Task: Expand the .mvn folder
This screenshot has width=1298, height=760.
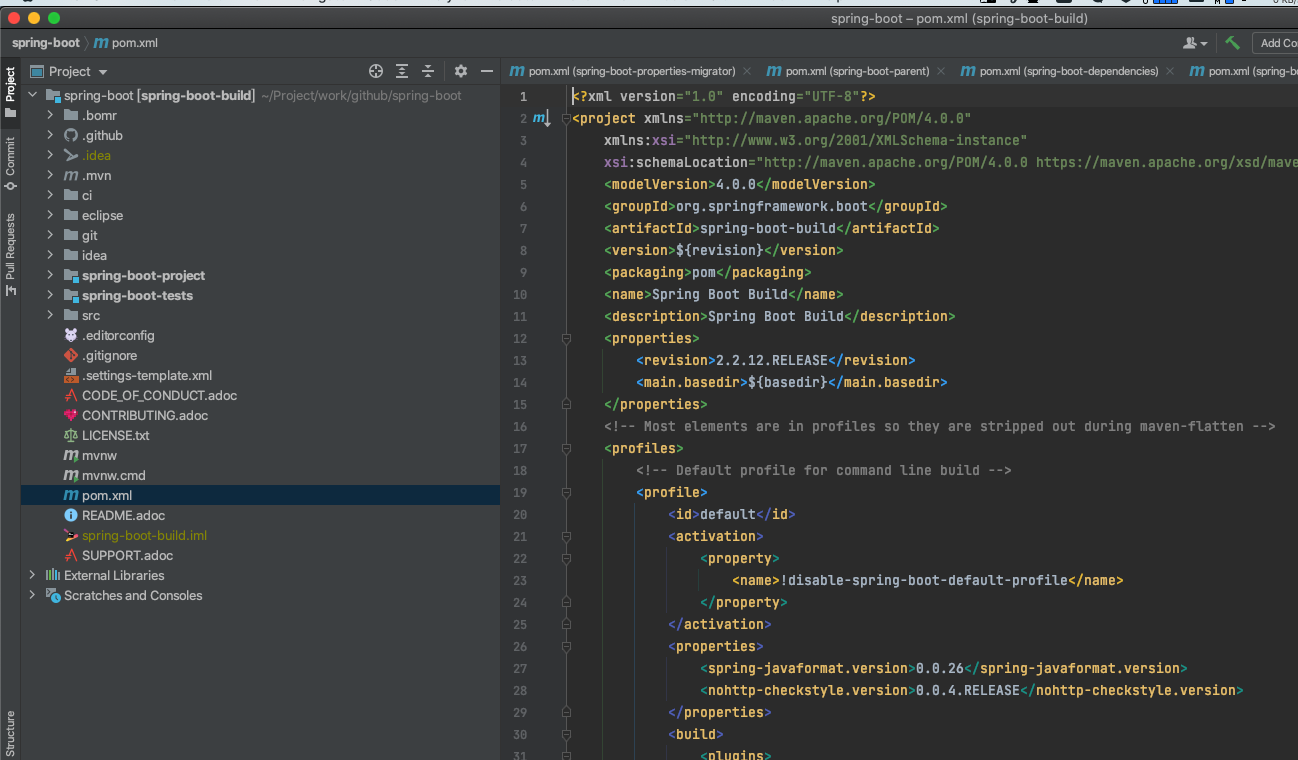Action: coord(50,175)
